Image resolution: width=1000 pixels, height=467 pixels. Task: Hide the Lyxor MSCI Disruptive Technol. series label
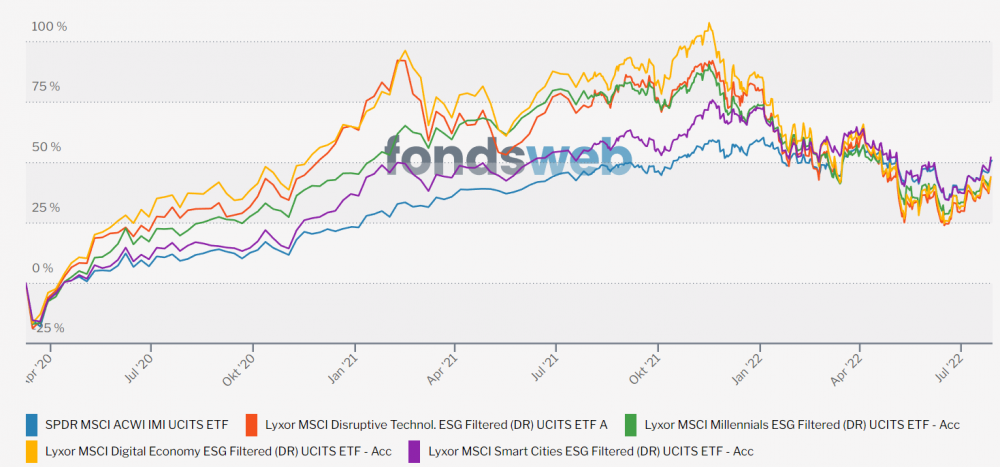coord(436,425)
